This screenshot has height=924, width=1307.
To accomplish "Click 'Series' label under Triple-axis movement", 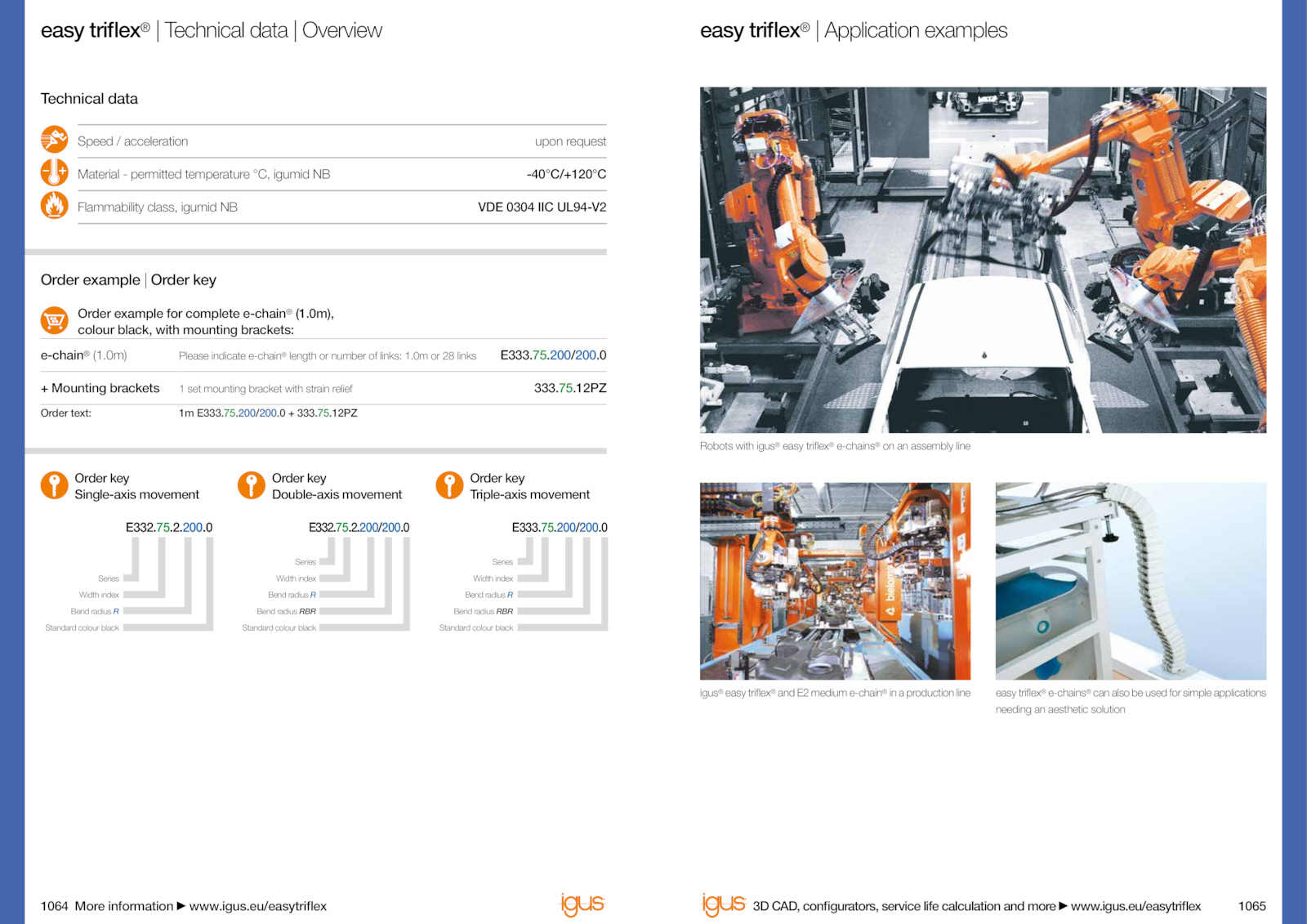I will coord(502,562).
